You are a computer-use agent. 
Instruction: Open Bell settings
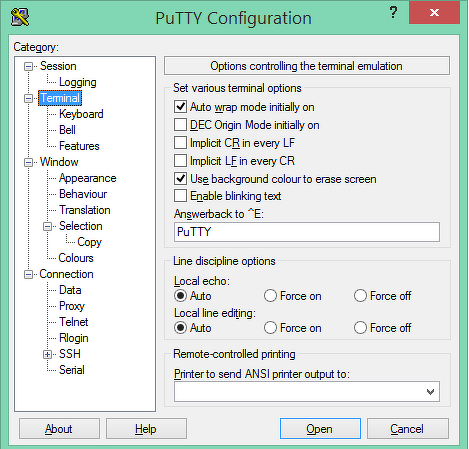pyautogui.click(x=67, y=130)
